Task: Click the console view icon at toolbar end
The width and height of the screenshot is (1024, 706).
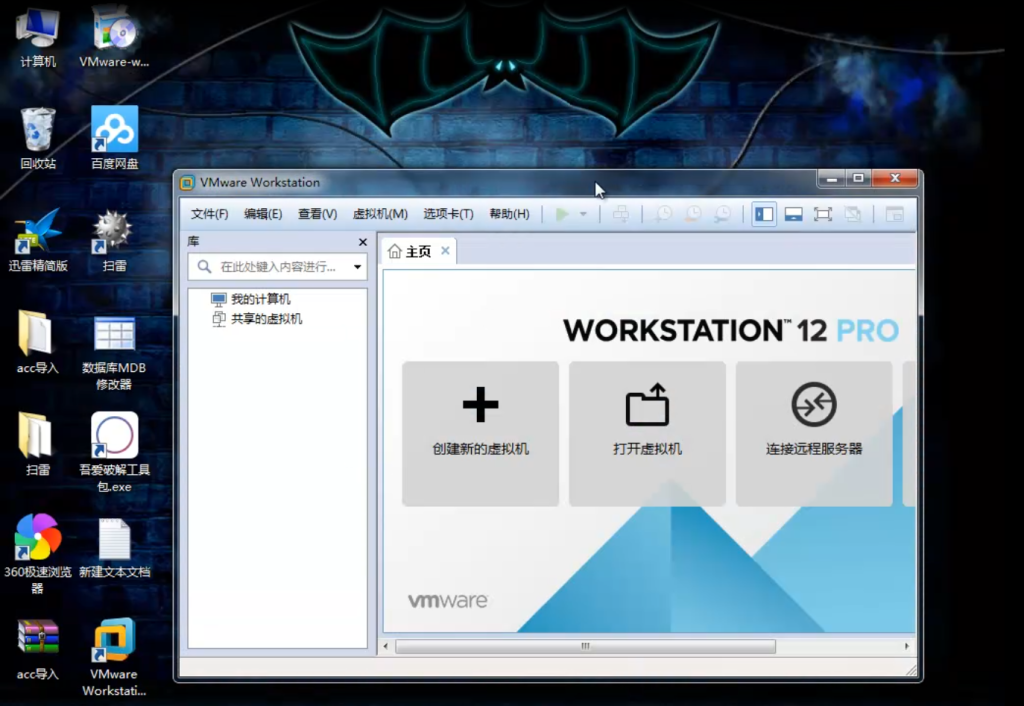Action: pos(894,214)
